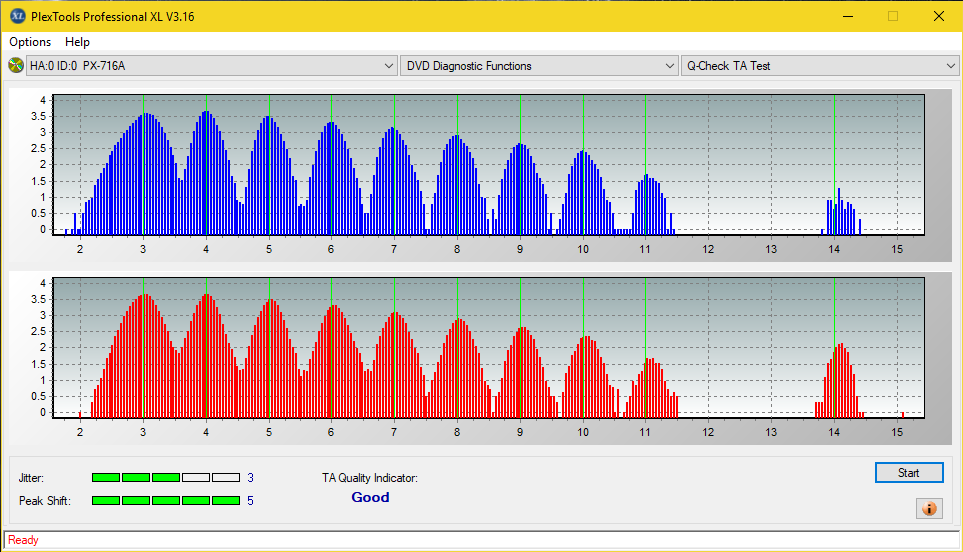Image resolution: width=963 pixels, height=552 pixels.
Task: Click the Ready status bar text
Action: pyautogui.click(x=23, y=540)
